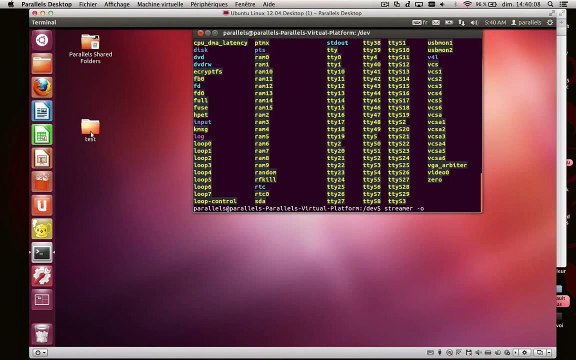The height and width of the screenshot is (360, 576).
Task: Open the Machine virtuelle menu
Action: [x=160, y=4]
